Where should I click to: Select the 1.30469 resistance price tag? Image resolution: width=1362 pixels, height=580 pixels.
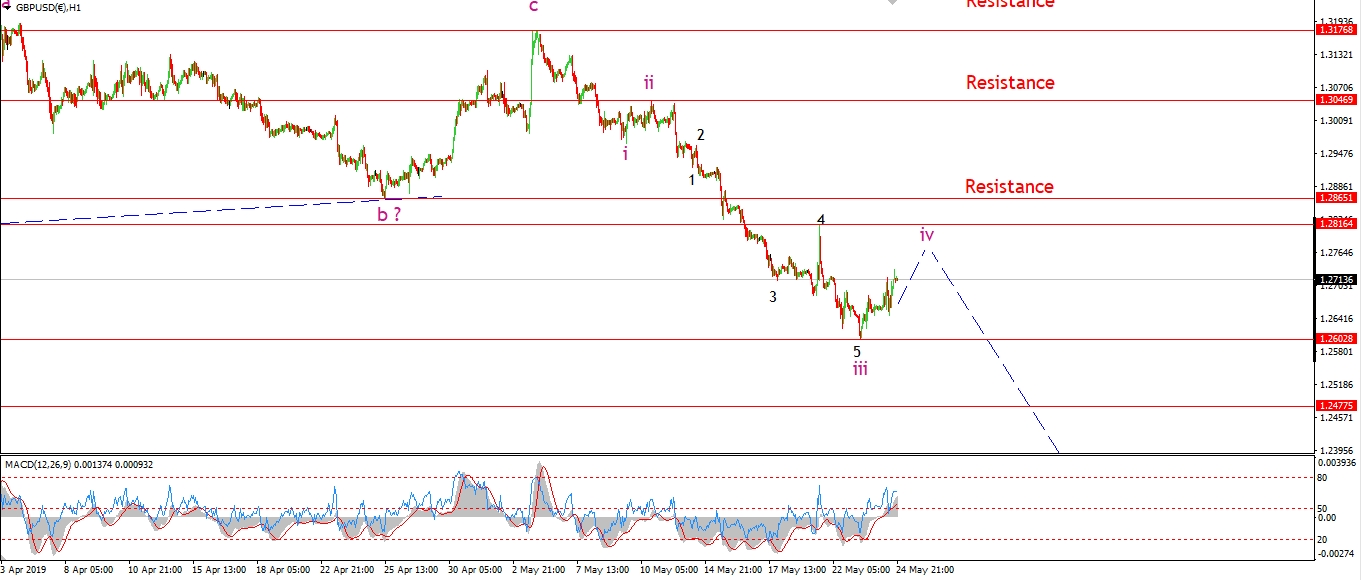click(1337, 100)
